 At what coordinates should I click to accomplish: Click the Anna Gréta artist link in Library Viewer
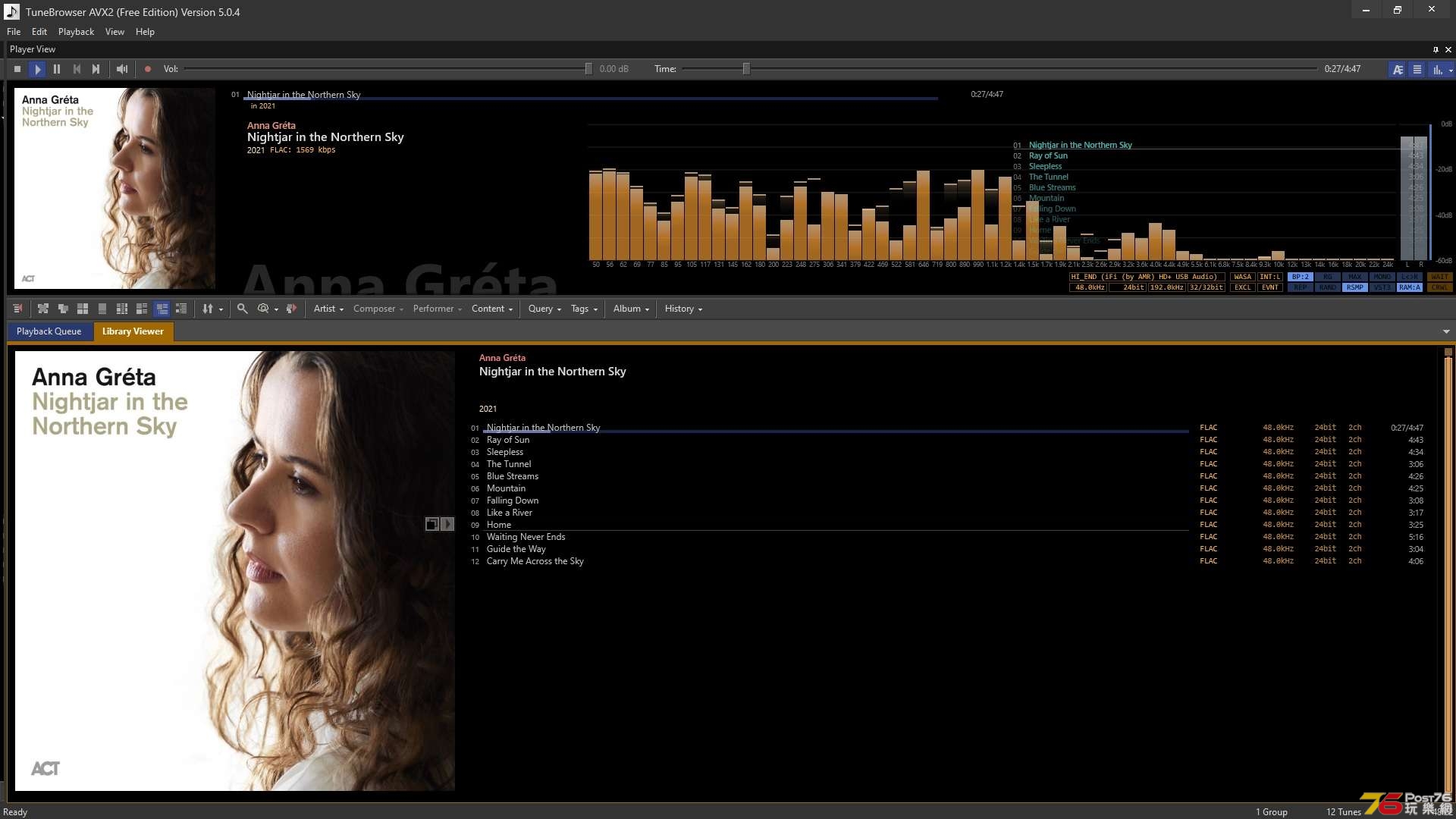502,358
